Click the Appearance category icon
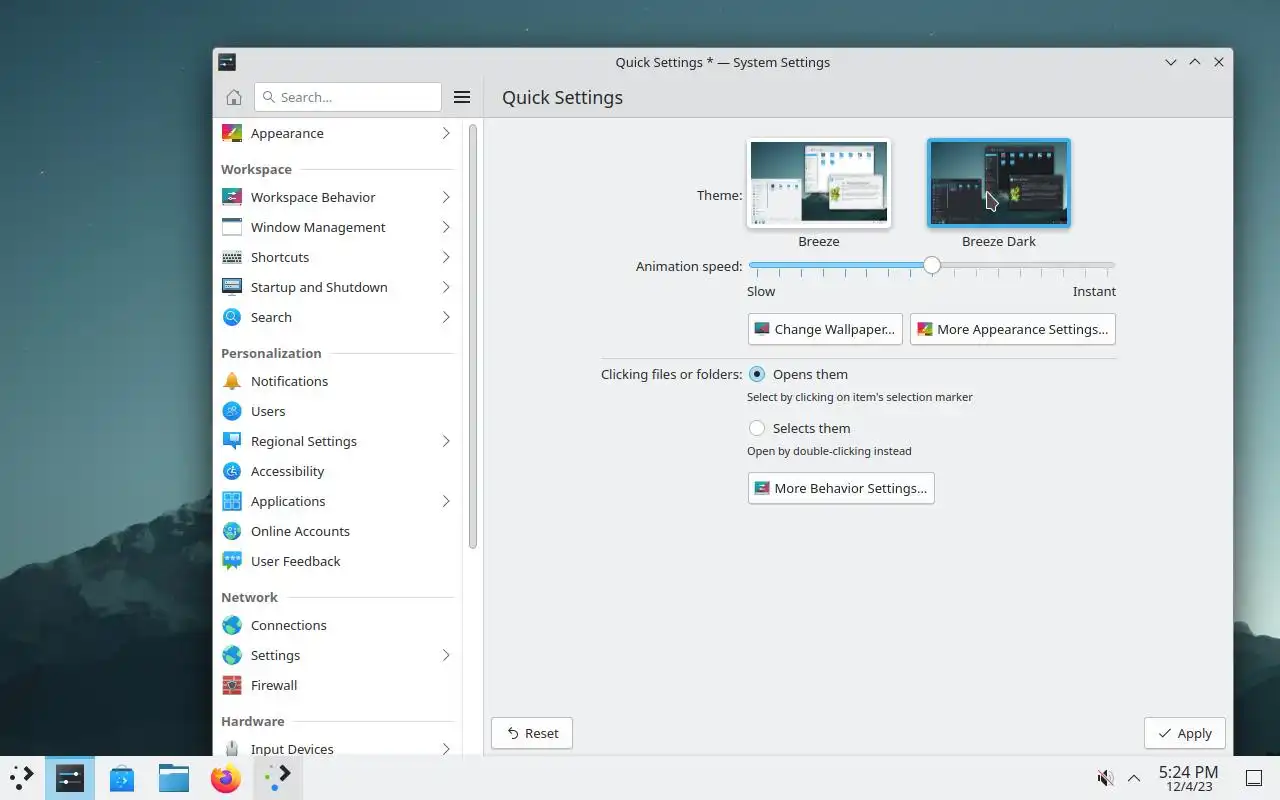Viewport: 1280px width, 800px height. tap(232, 133)
